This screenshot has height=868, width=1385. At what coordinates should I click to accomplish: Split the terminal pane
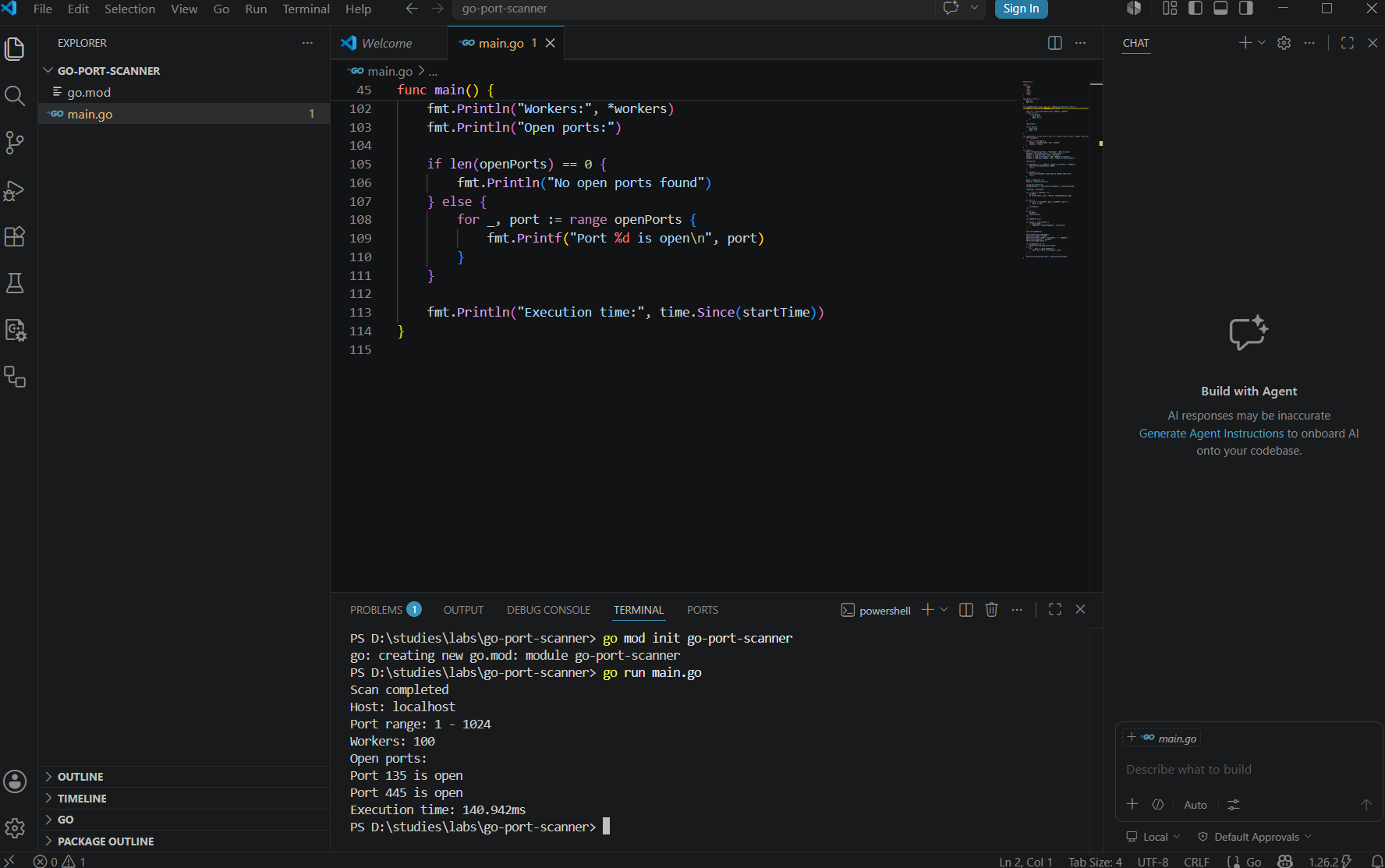point(965,610)
